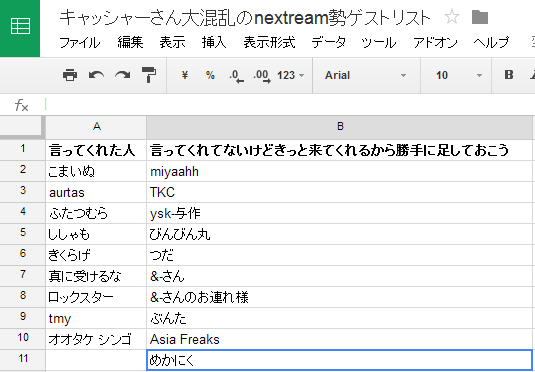
Task: Undo the last action
Action: click(96, 75)
